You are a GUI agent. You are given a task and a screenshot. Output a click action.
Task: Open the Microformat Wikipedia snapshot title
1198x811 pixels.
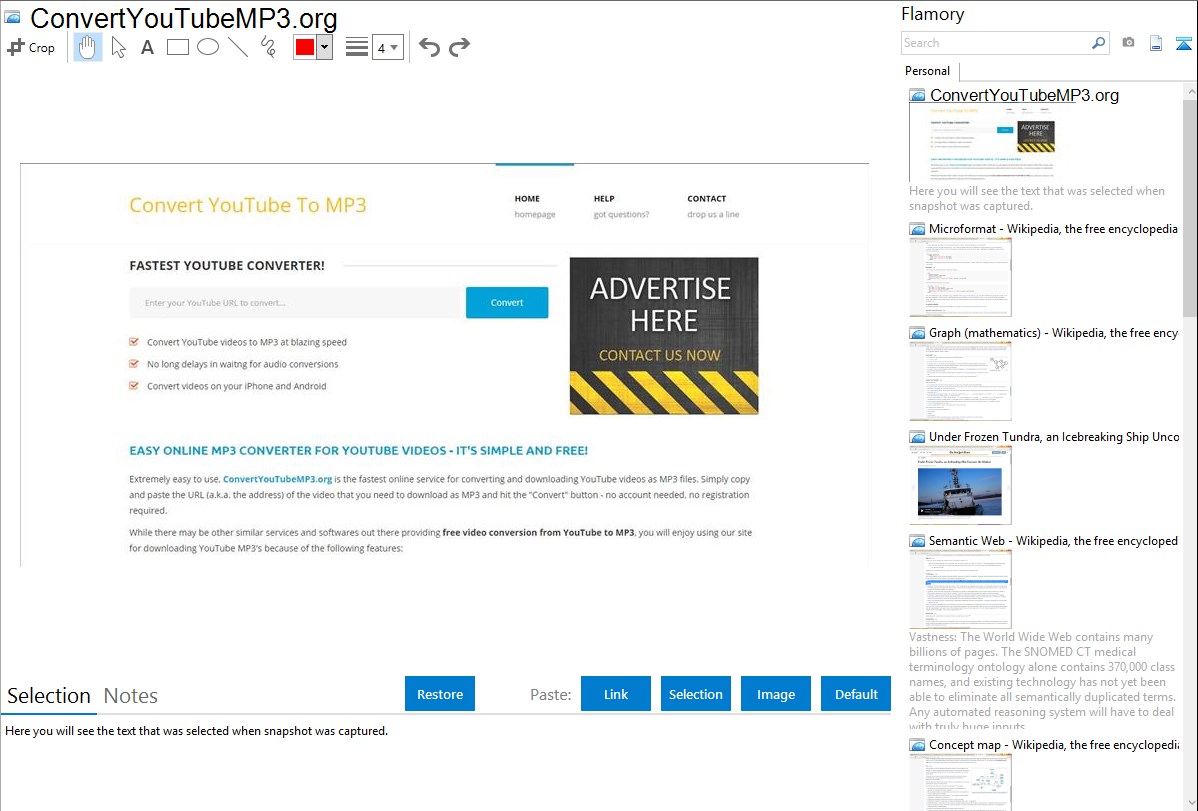coord(1053,229)
